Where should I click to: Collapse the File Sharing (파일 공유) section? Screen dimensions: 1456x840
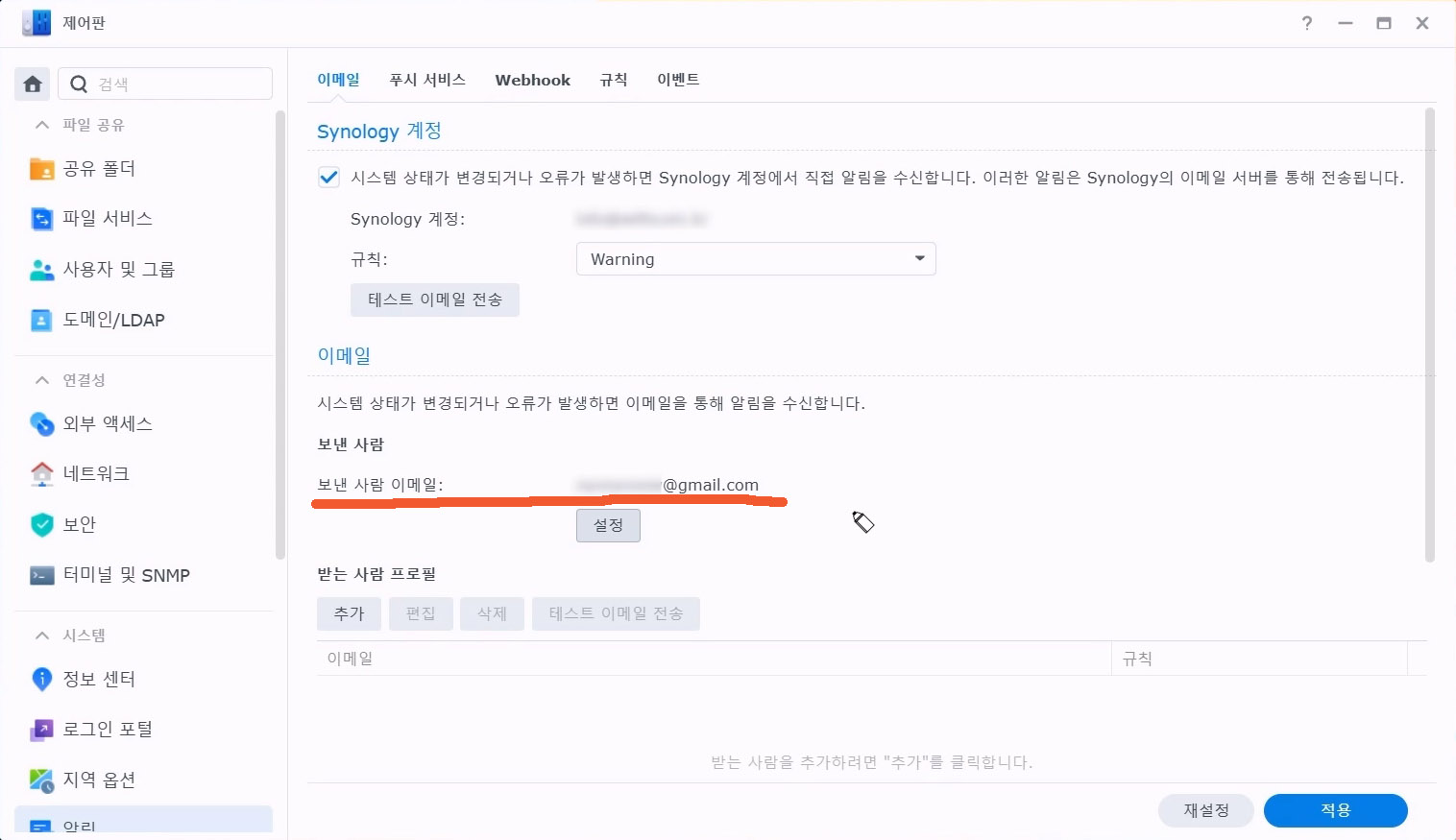[x=42, y=125]
